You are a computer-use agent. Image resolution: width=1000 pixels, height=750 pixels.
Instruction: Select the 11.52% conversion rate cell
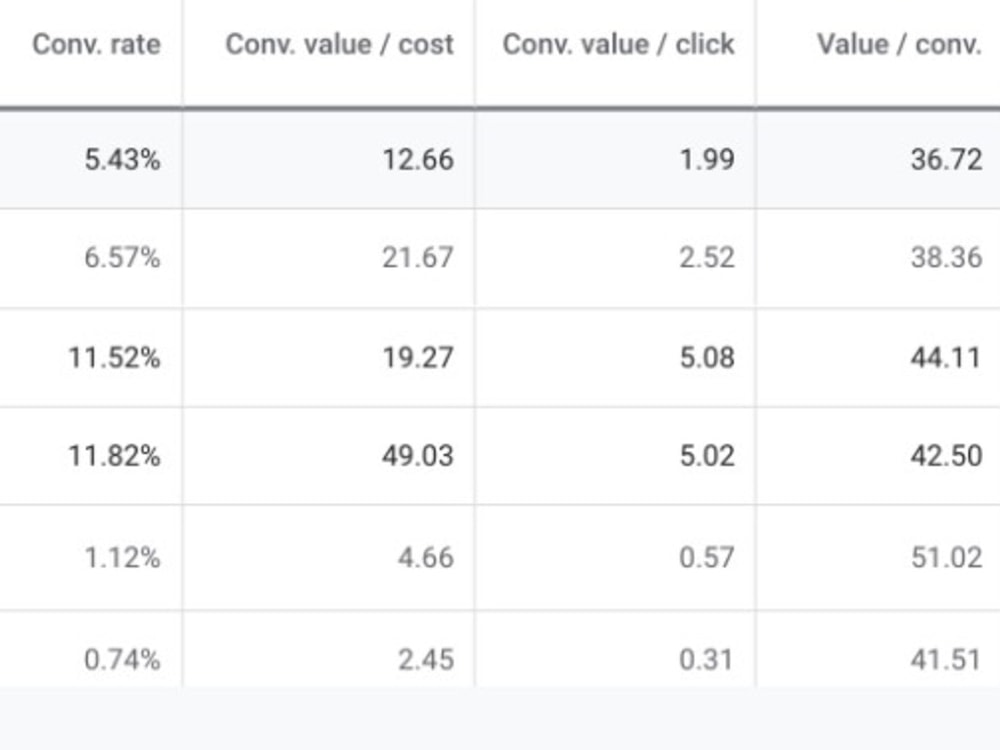pyautogui.click(x=114, y=357)
